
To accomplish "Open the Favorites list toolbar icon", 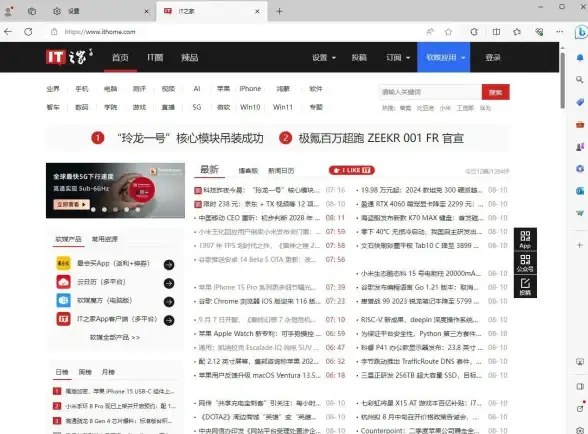I will coord(517,32).
